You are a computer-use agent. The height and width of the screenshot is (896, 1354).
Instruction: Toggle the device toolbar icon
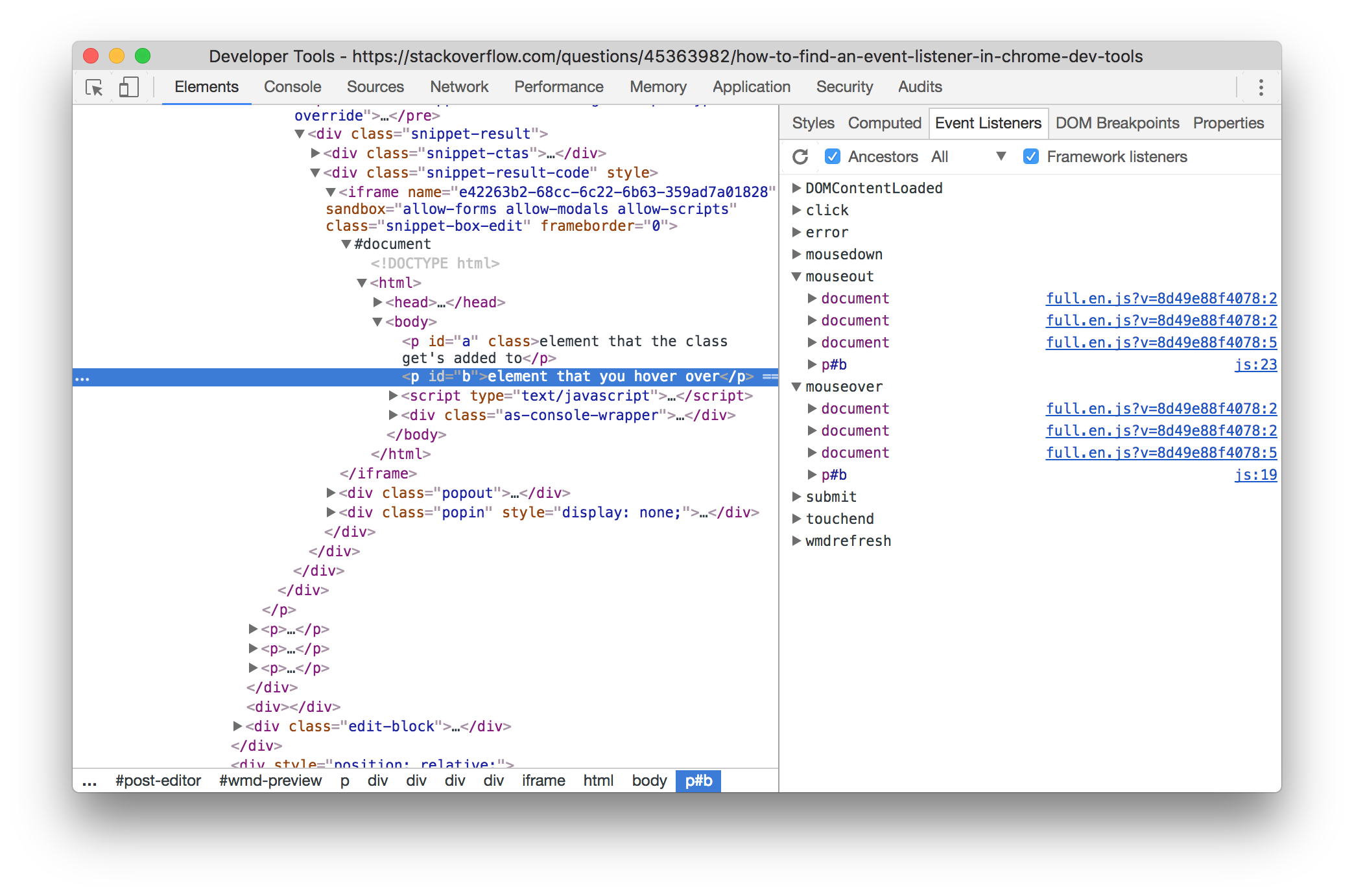click(x=128, y=87)
